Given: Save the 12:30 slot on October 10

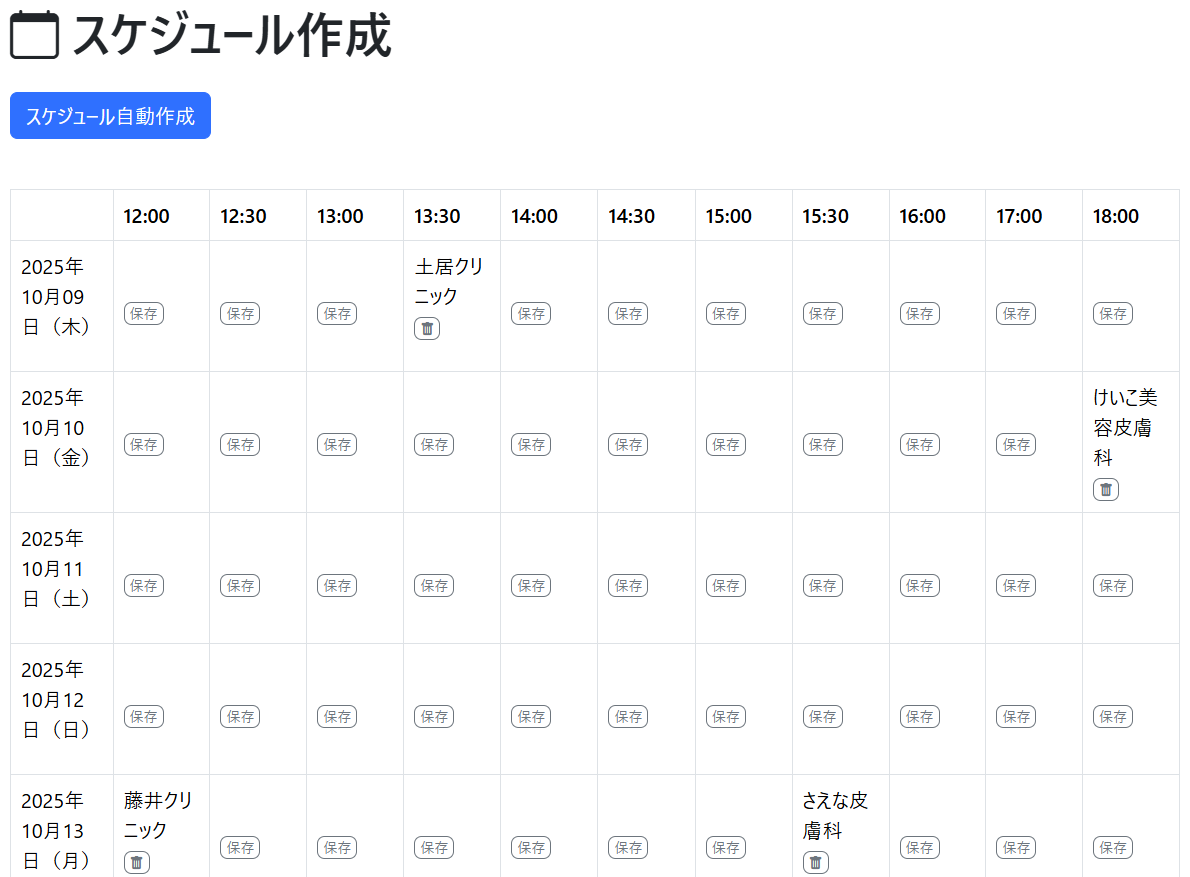Looking at the screenshot, I should [x=240, y=444].
